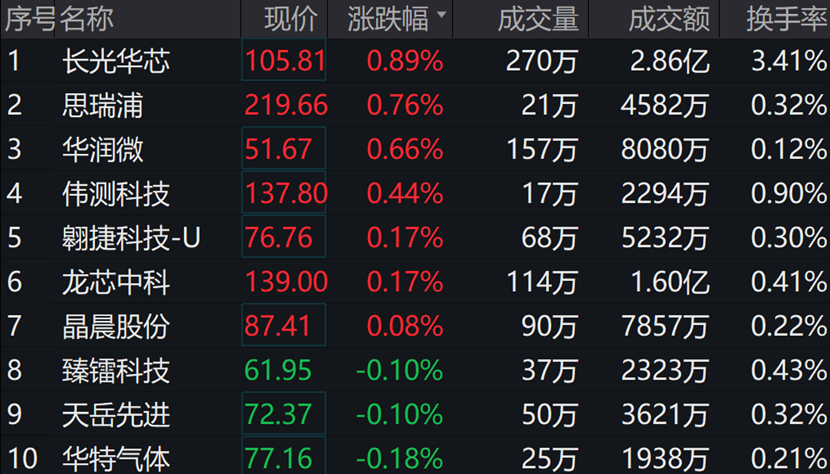Click turnover 2294万 of 伟测科技
The width and height of the screenshot is (830, 474).
click(665, 193)
